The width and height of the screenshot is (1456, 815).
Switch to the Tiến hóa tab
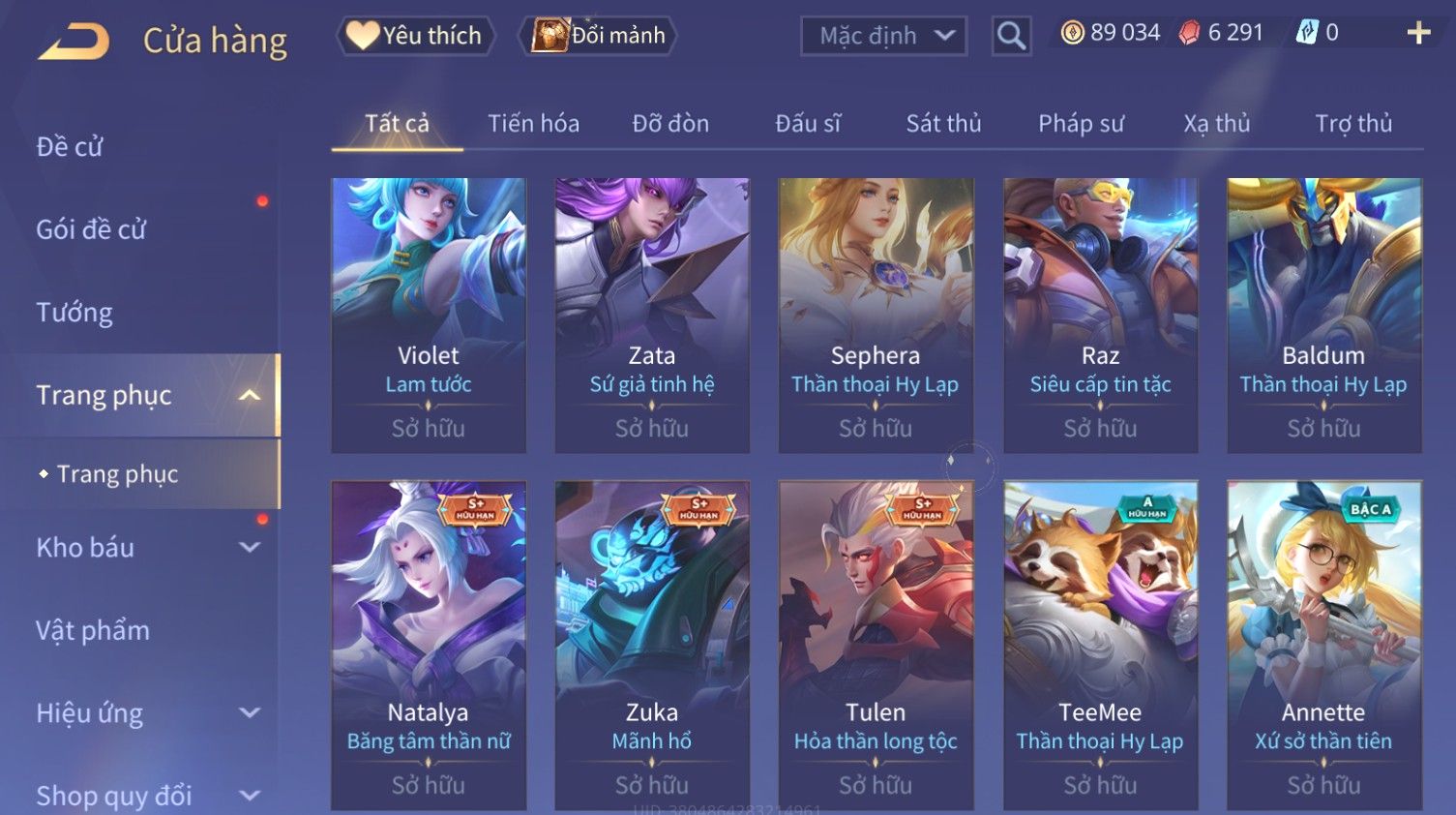pos(533,124)
